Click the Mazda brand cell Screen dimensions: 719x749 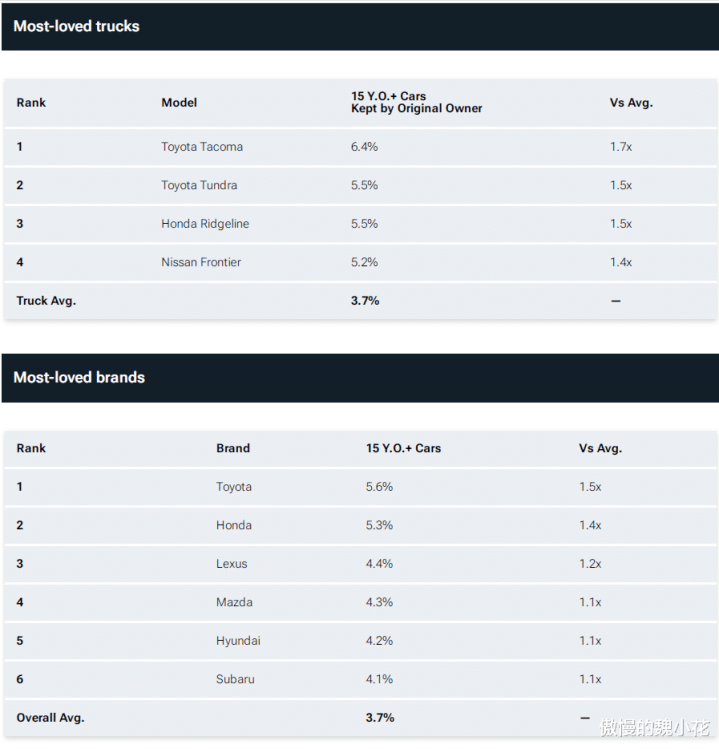pos(234,602)
